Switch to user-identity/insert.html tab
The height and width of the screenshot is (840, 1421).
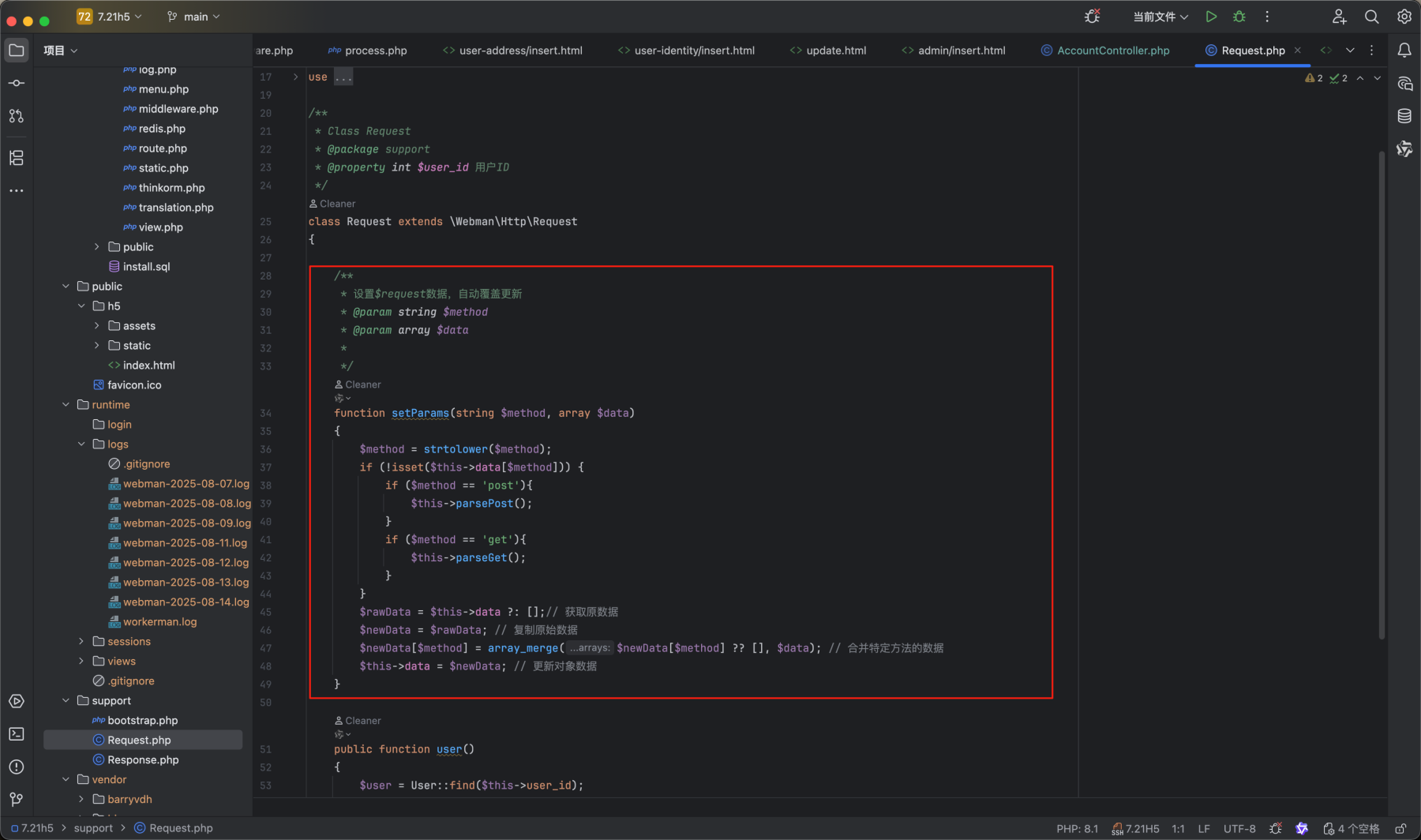[x=686, y=51]
